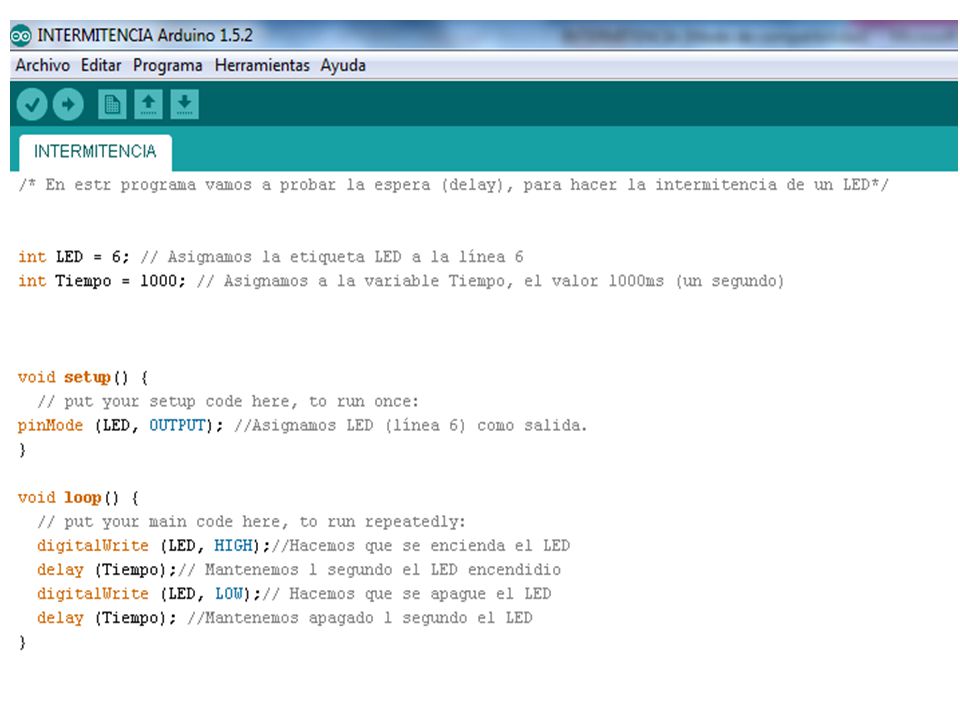960x720 pixels.
Task: Select the INTERMITENCIA sketch tab
Action: pyautogui.click(x=95, y=152)
